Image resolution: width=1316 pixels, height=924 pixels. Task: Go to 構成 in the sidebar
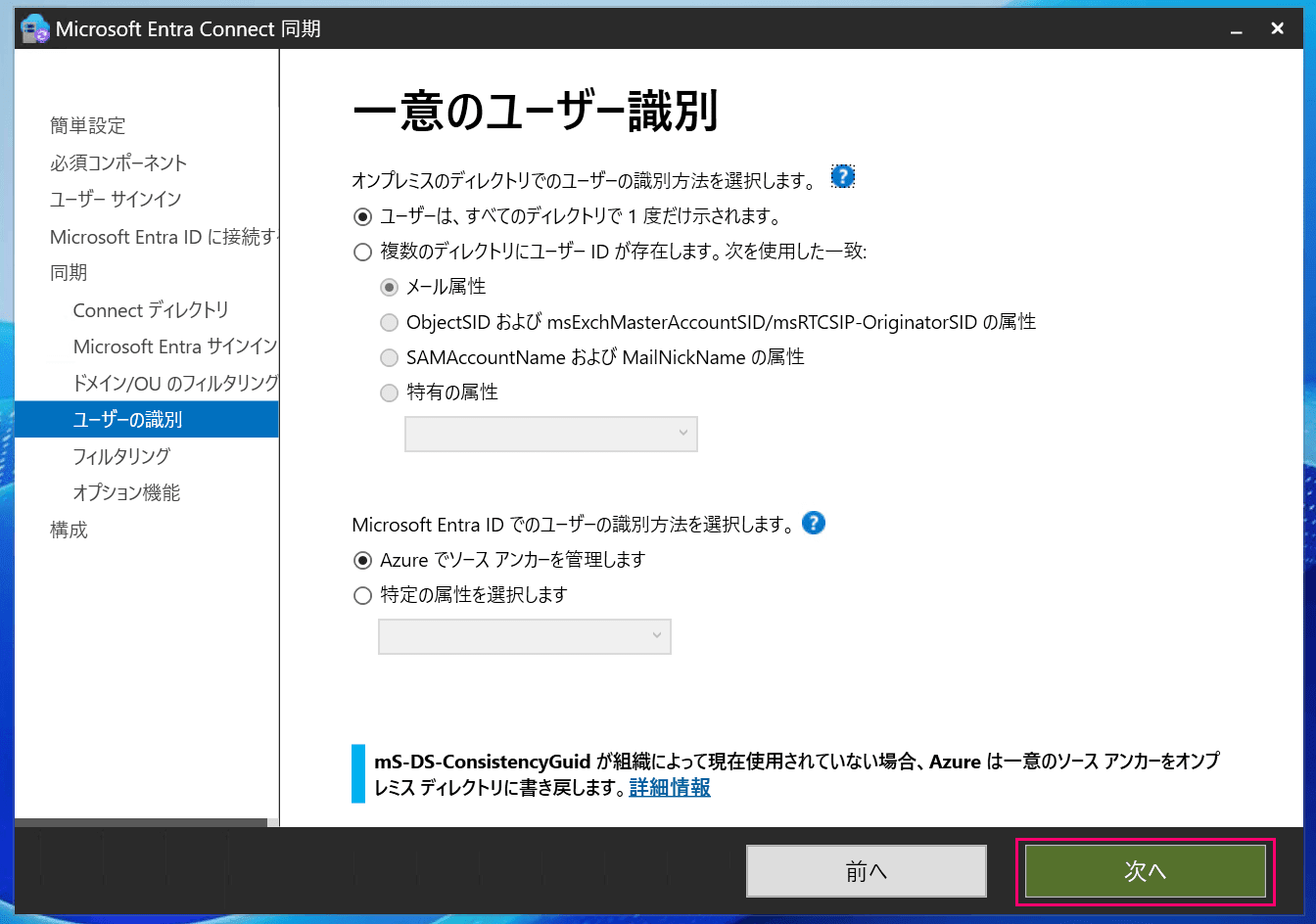tap(69, 530)
